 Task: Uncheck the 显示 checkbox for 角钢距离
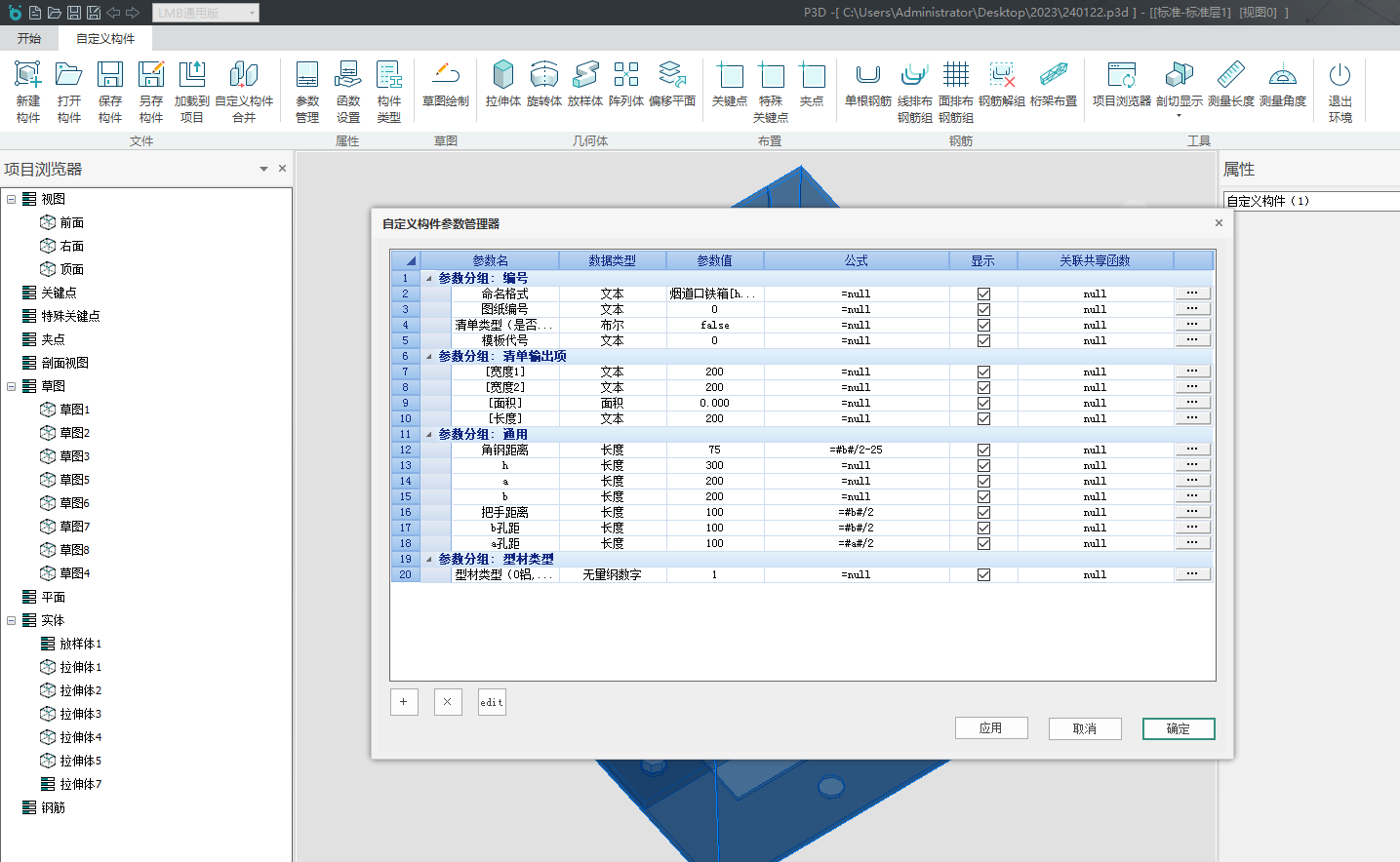click(983, 451)
